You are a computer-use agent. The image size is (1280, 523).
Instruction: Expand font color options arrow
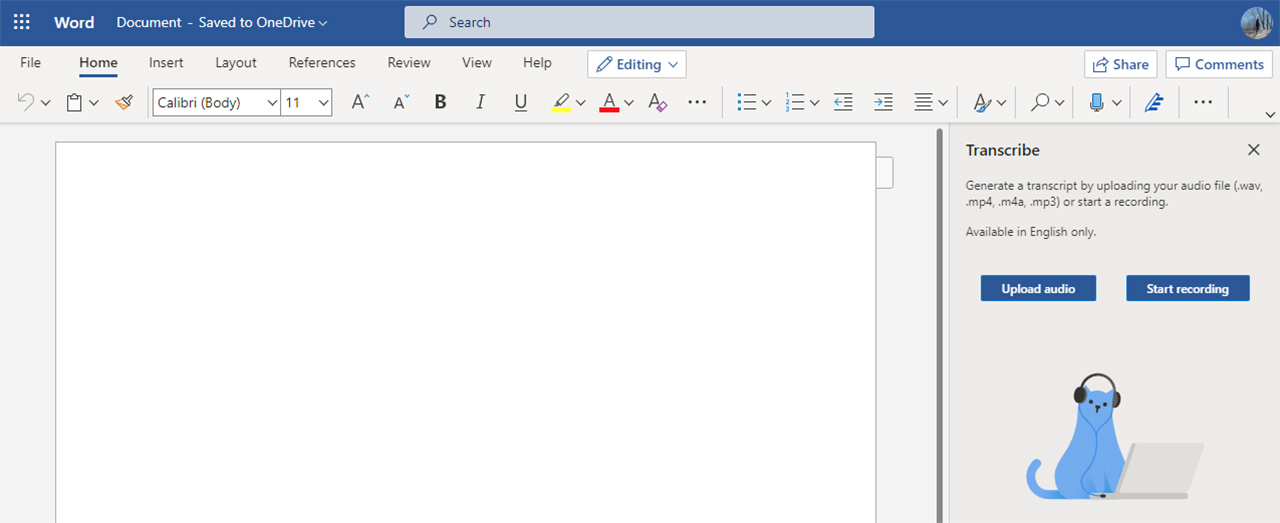[x=629, y=103]
